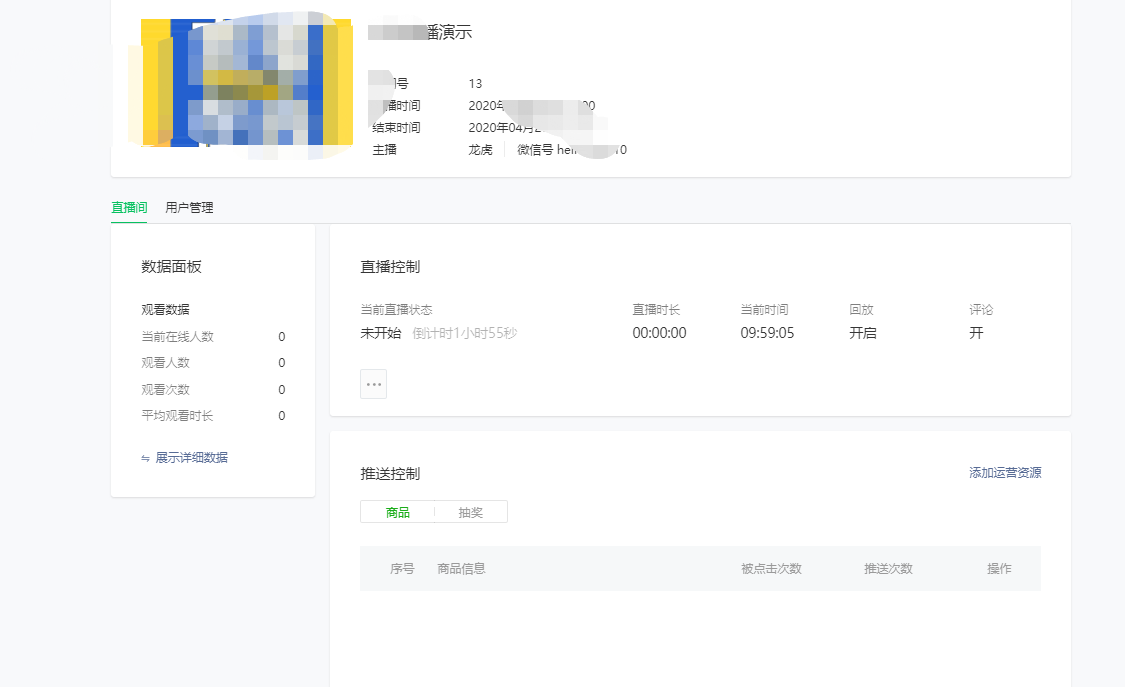Click the 未开始 status text

tap(380, 333)
